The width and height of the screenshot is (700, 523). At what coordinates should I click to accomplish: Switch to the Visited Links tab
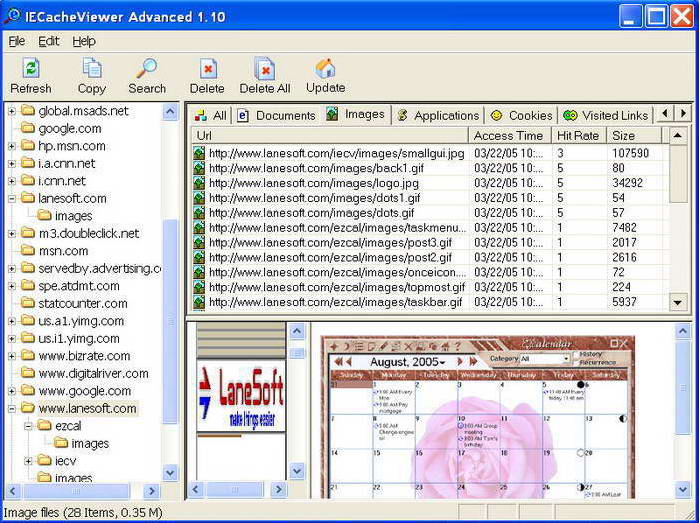pyautogui.click(x=606, y=116)
